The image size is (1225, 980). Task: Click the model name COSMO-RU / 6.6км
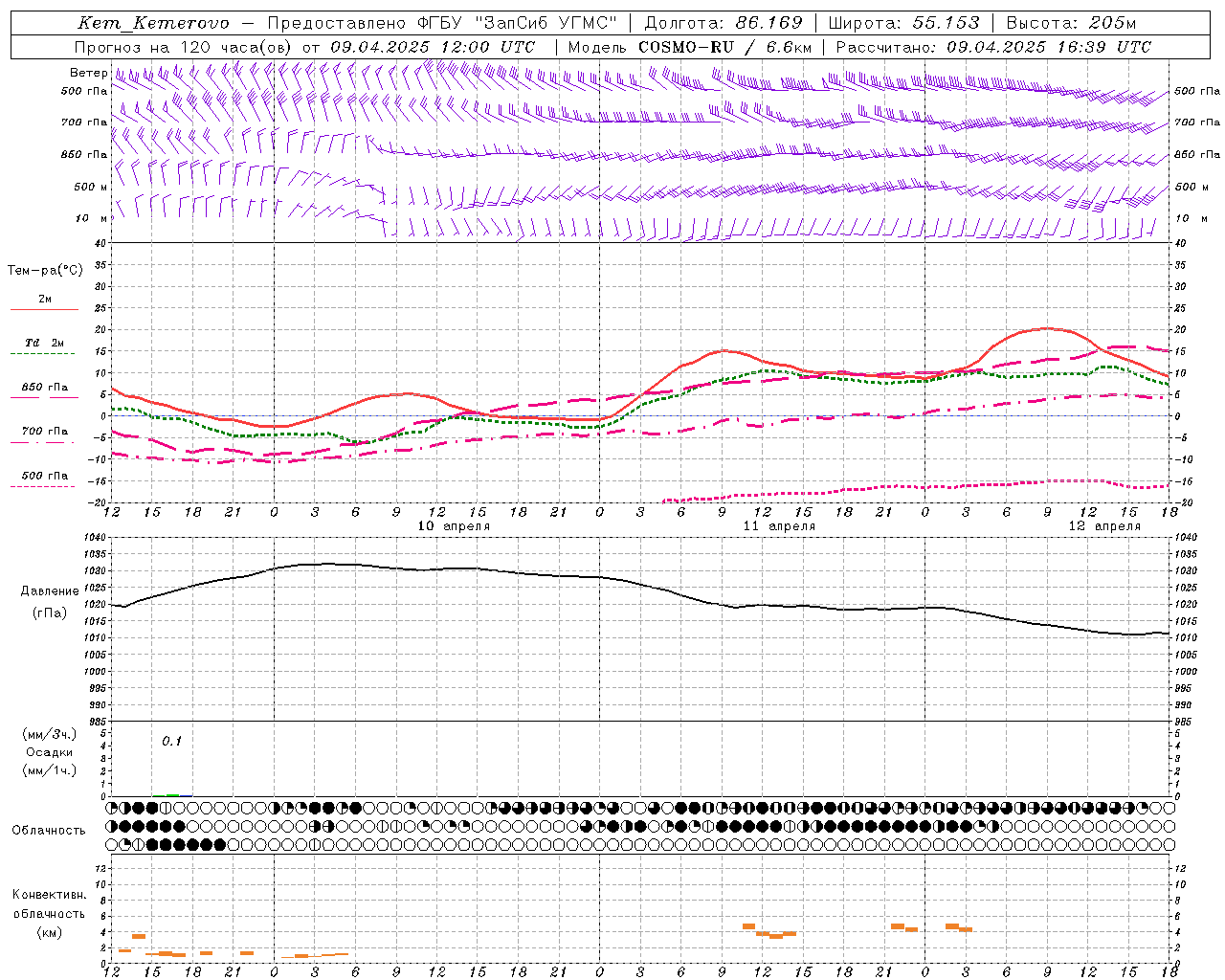[x=725, y=47]
